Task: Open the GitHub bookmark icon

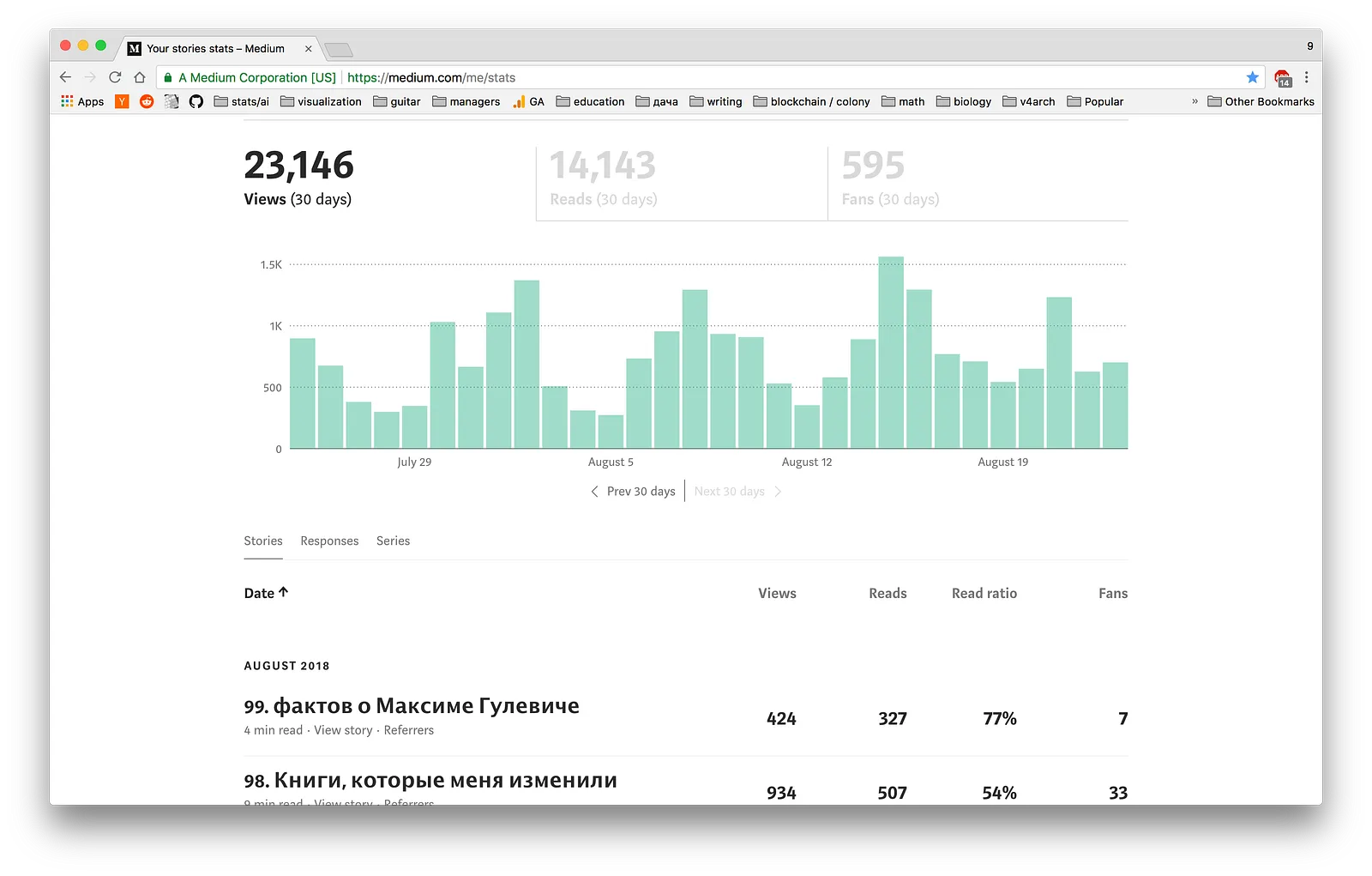Action: (x=196, y=101)
